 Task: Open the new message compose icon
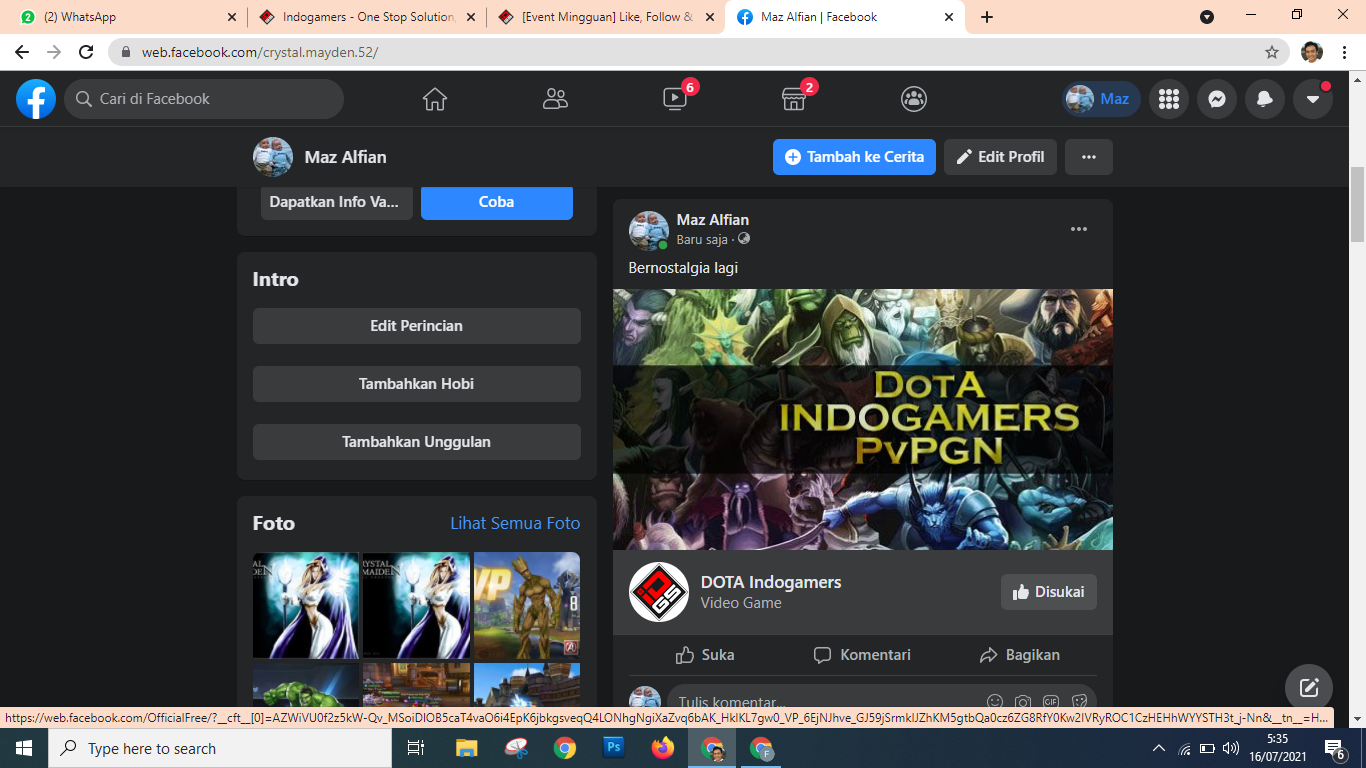1309,688
